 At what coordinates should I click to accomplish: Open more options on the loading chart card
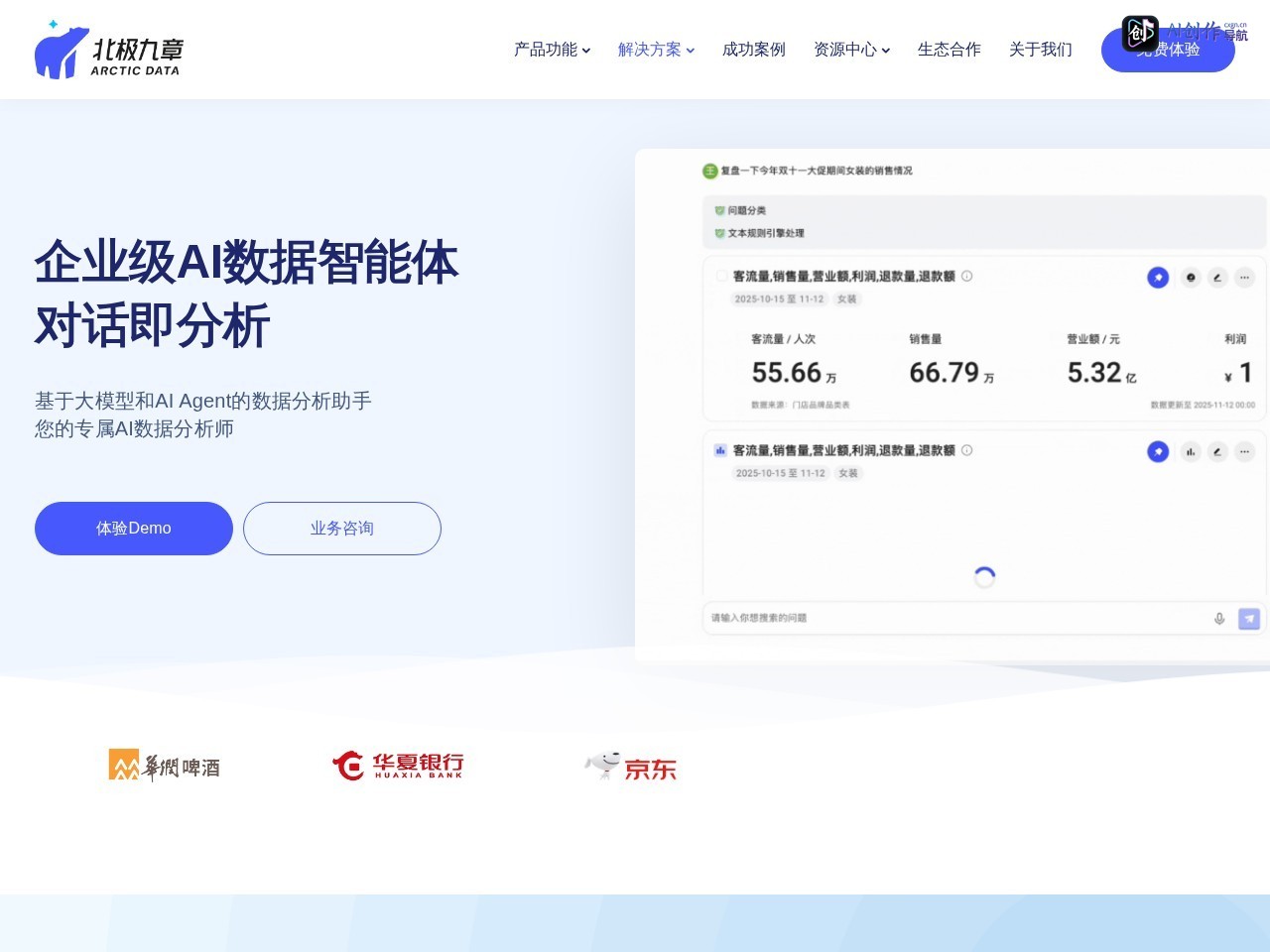1244,451
